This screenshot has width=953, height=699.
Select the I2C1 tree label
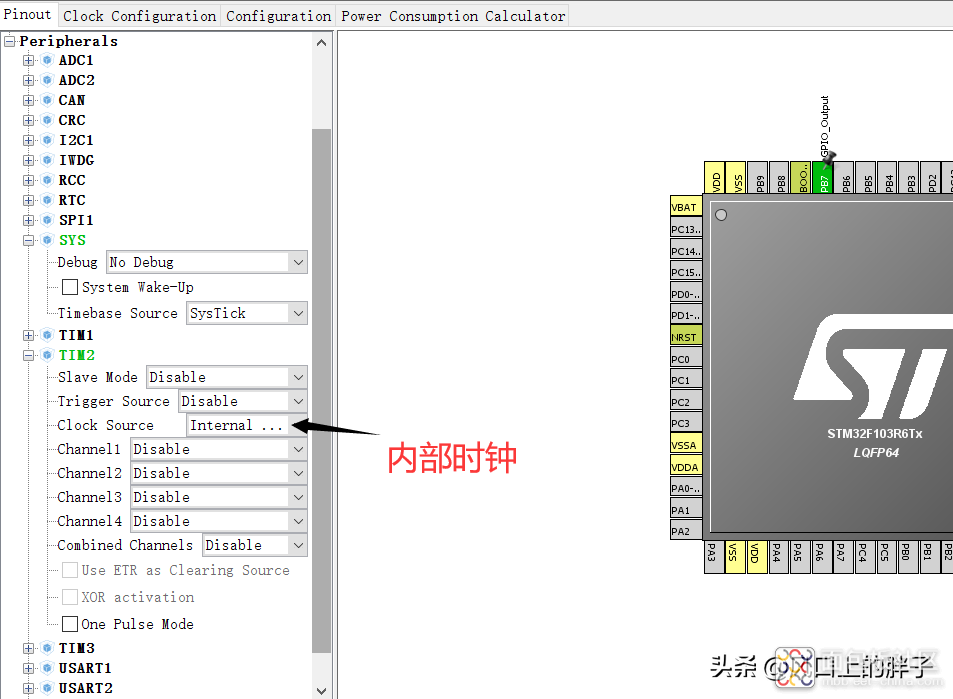pyautogui.click(x=76, y=140)
